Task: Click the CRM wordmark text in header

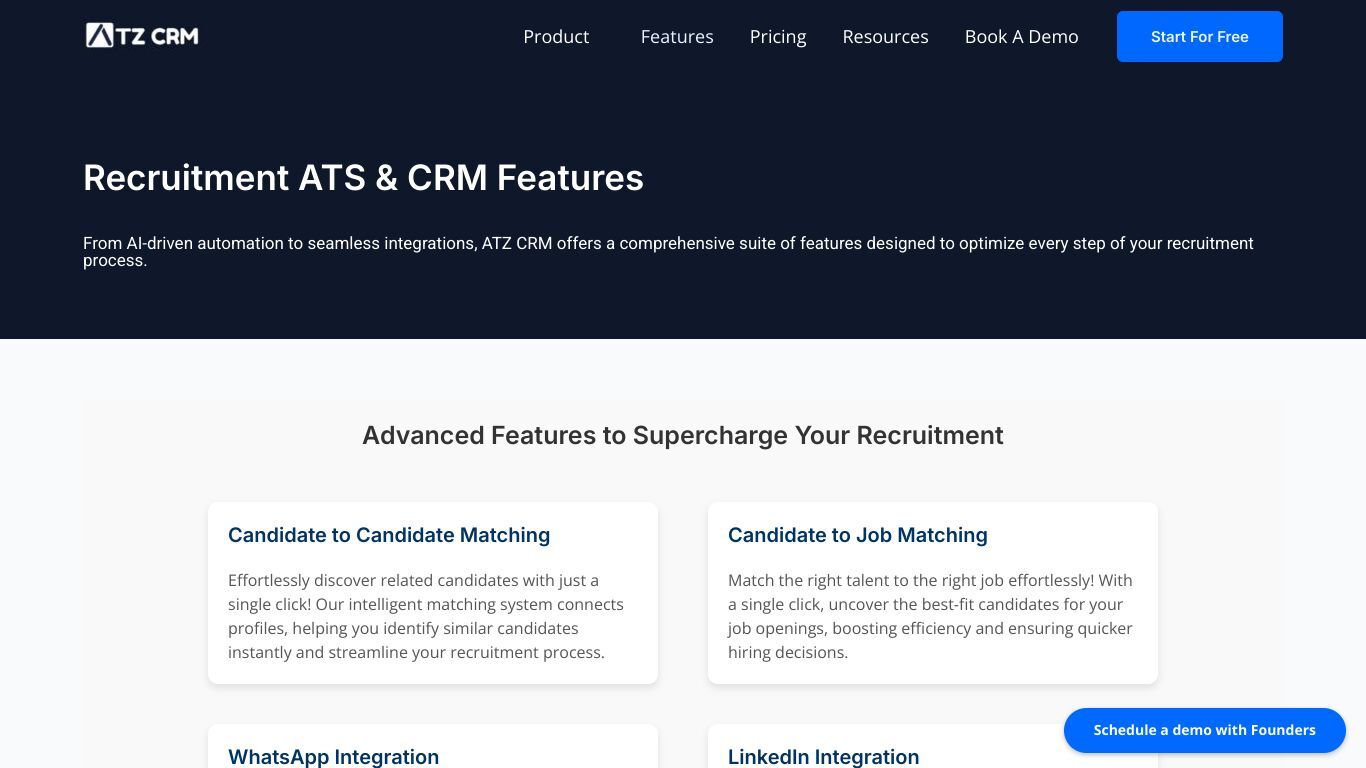Action: (175, 36)
